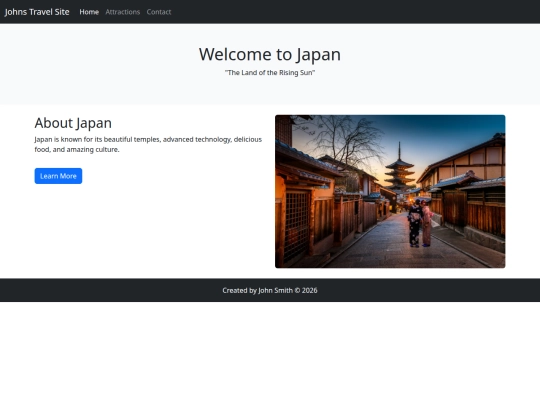Open the Home navigation item
Viewport: 540px width, 405px height.
pyautogui.click(x=89, y=12)
